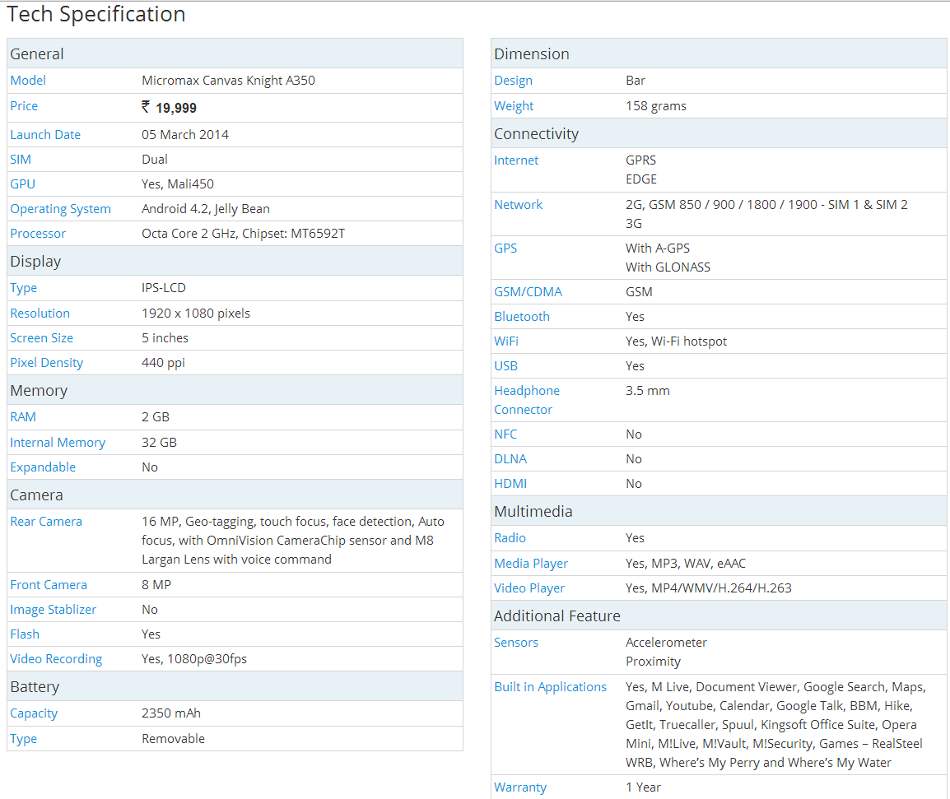950x799 pixels.
Task: Click the '2350 mAh' capacity value
Action: (171, 714)
